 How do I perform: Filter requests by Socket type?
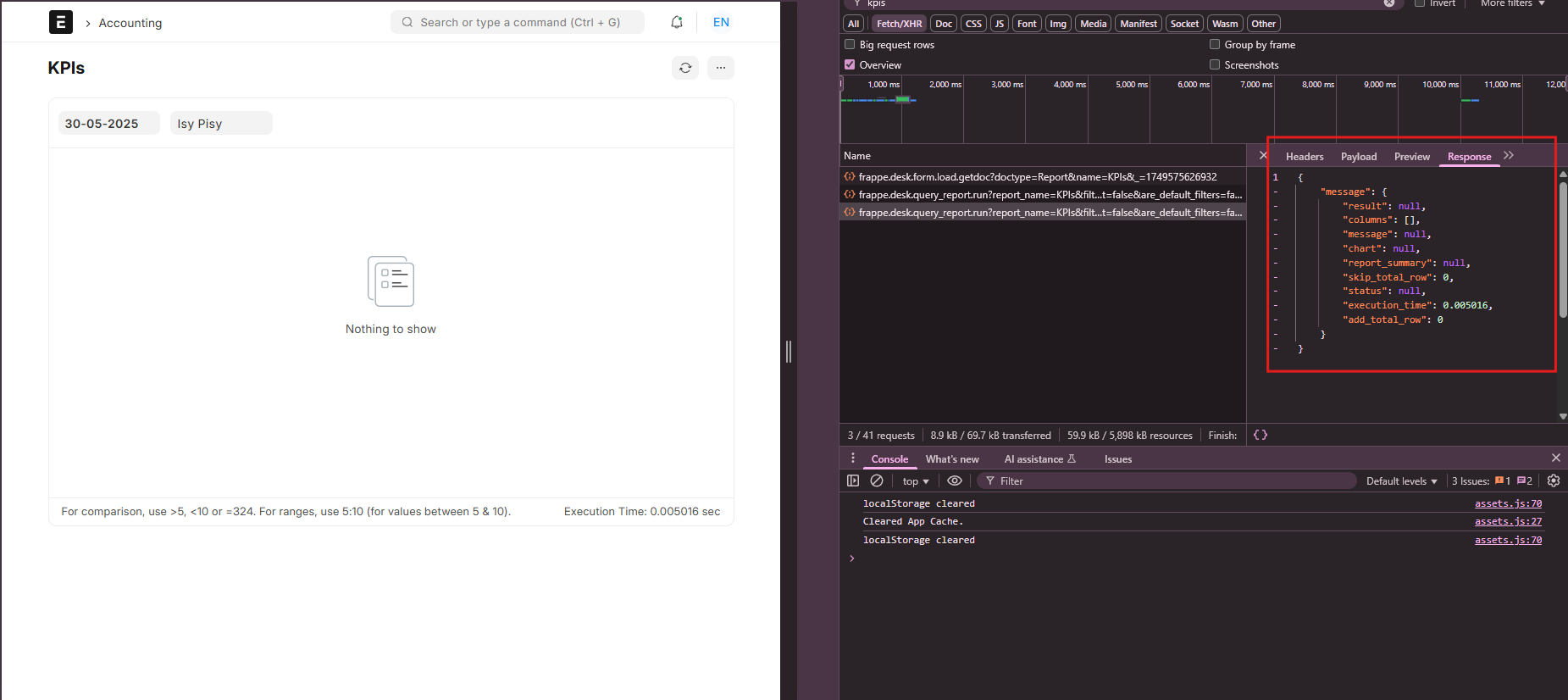[1184, 24]
